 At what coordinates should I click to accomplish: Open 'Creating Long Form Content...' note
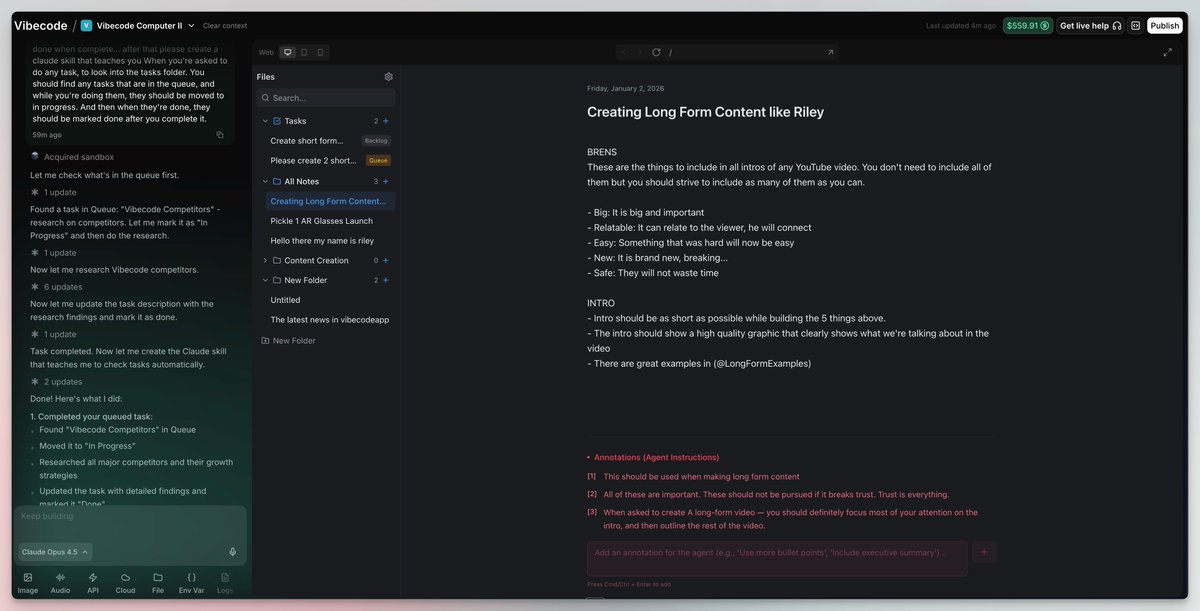point(330,201)
